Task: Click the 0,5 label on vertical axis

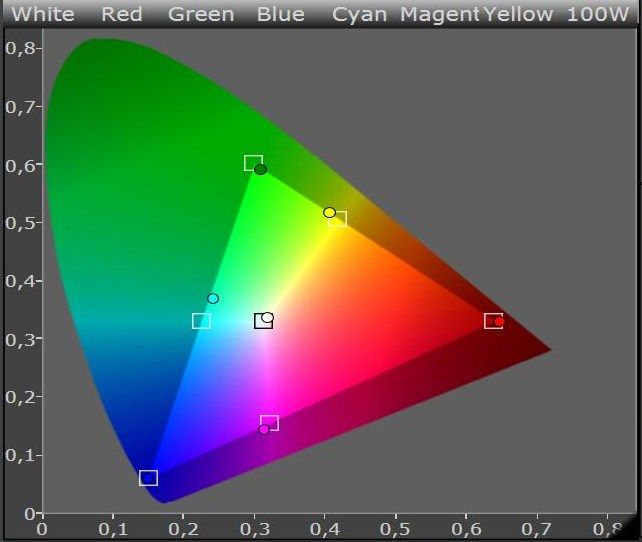Action: (x=19, y=223)
